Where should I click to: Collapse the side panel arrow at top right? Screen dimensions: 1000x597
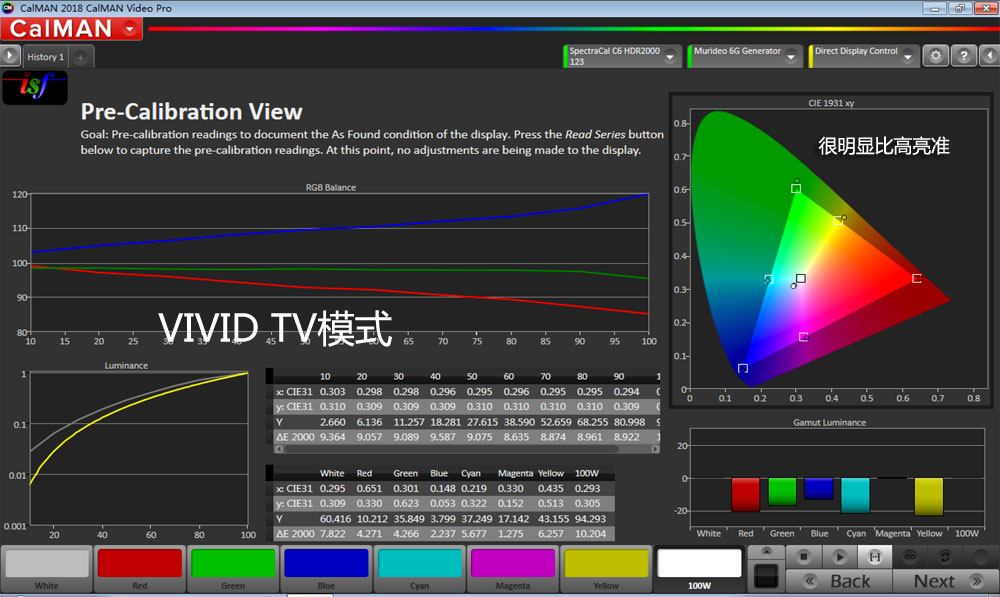click(x=990, y=56)
